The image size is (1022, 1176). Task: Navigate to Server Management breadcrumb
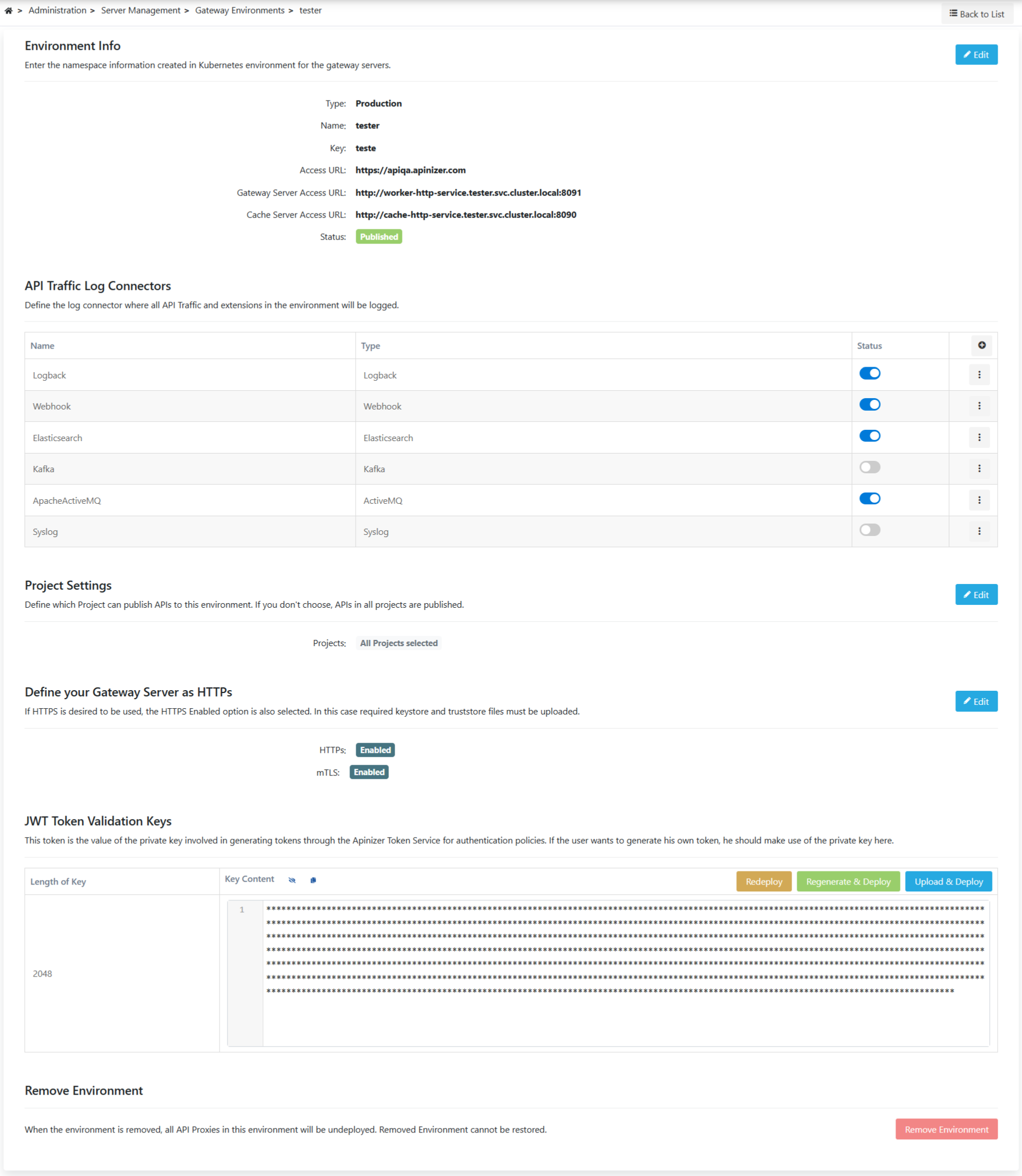click(x=140, y=11)
